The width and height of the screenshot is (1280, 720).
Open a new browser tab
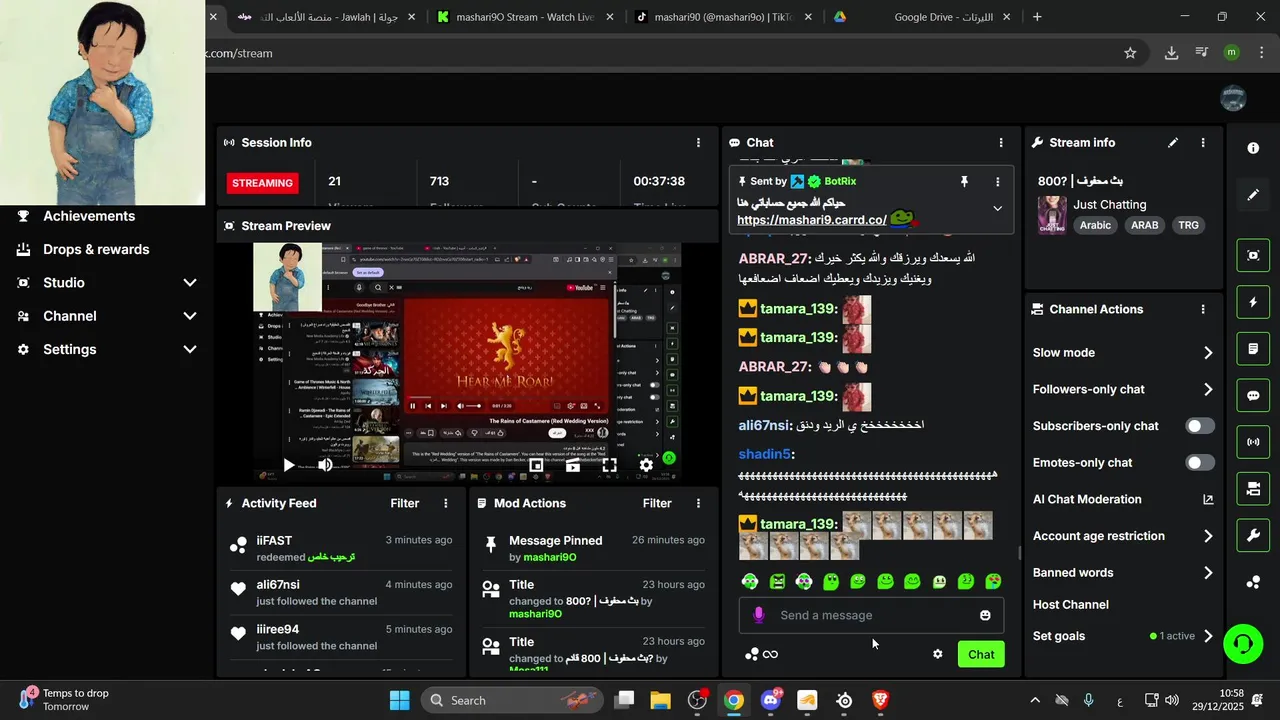(1037, 17)
